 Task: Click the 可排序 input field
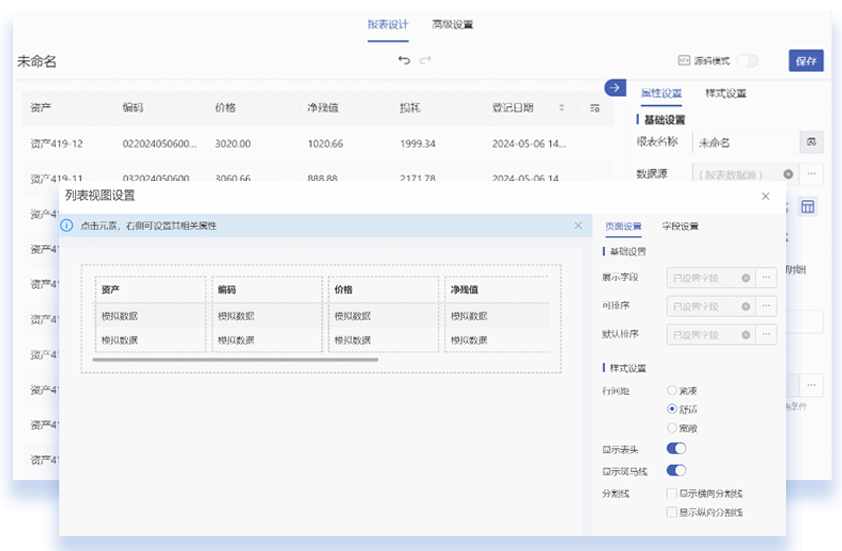[711, 306]
